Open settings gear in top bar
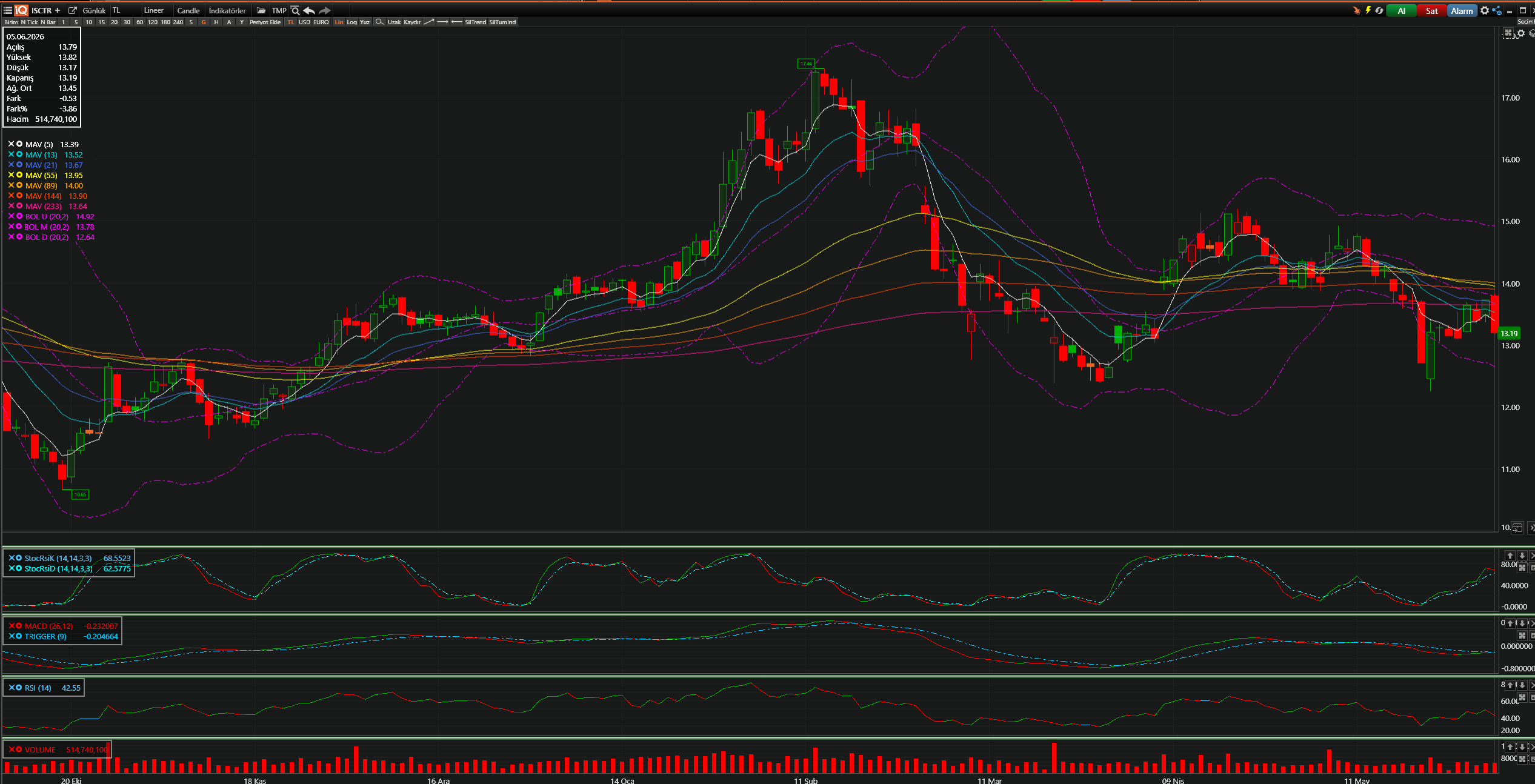Screen dimensions: 1535x784 tap(1485, 10)
